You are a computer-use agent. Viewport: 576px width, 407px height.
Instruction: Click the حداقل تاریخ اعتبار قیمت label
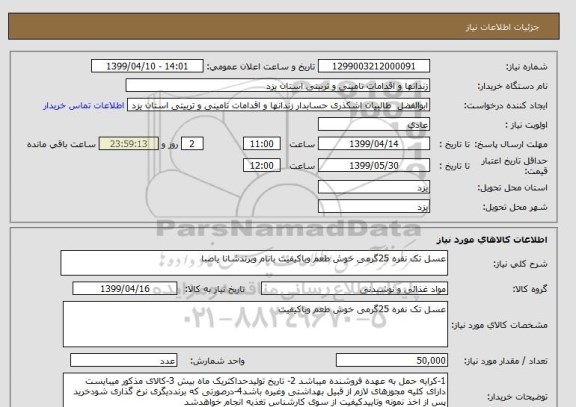(514, 166)
